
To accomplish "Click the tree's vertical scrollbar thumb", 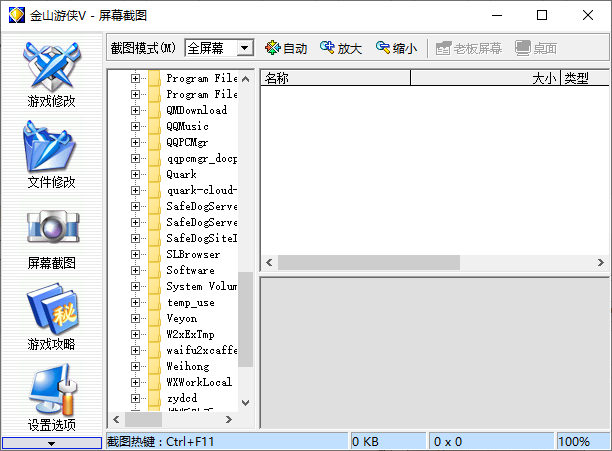I will [x=246, y=319].
